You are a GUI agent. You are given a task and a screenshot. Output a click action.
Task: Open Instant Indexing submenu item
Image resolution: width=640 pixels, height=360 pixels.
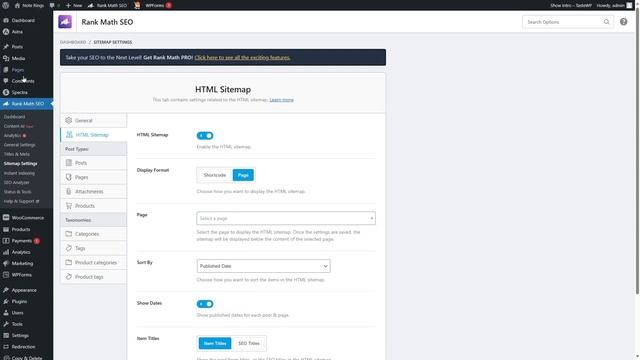coord(19,173)
